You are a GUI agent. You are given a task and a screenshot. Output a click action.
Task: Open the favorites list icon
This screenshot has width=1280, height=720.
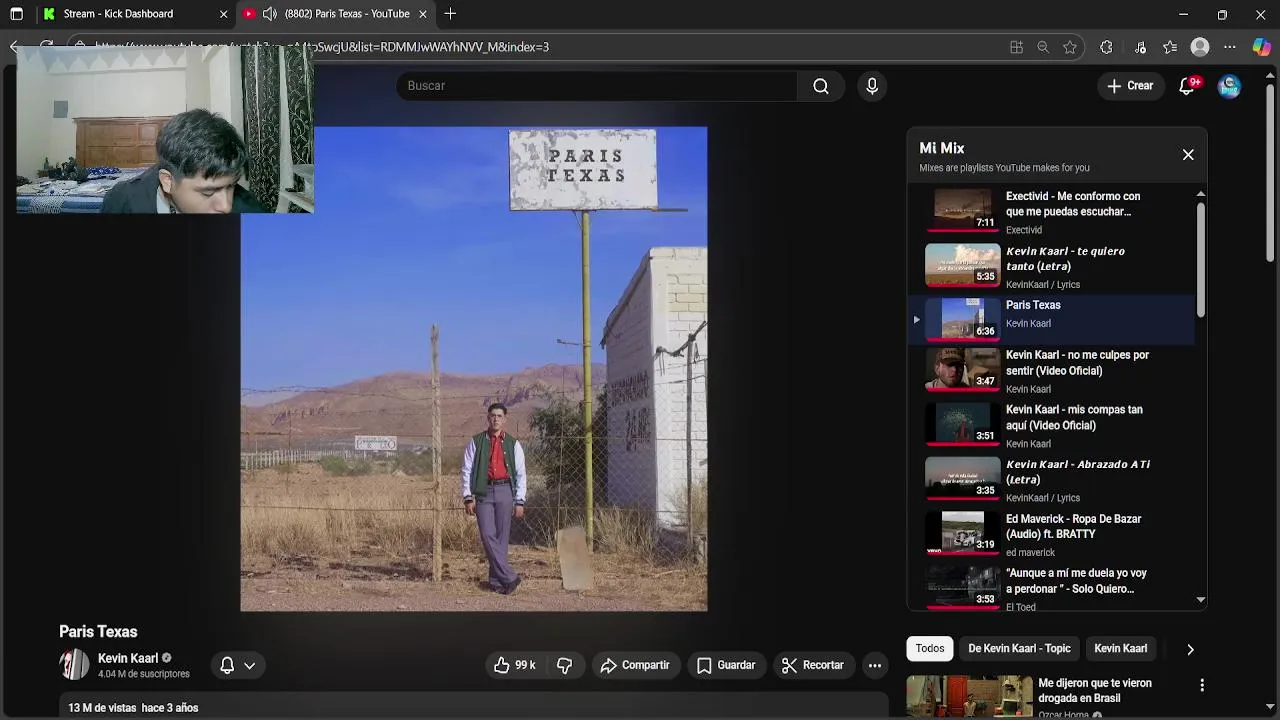click(1170, 47)
